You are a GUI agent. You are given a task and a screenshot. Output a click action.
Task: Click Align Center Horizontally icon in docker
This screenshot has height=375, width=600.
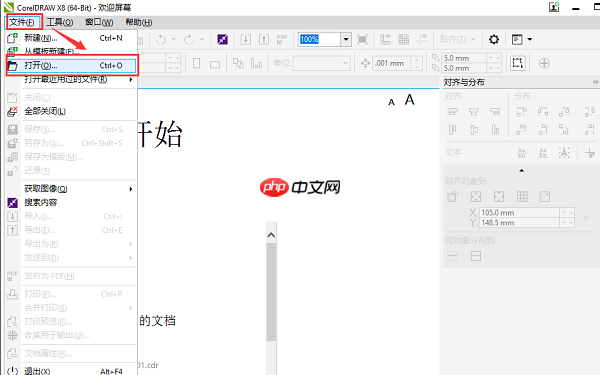[x=474, y=112]
